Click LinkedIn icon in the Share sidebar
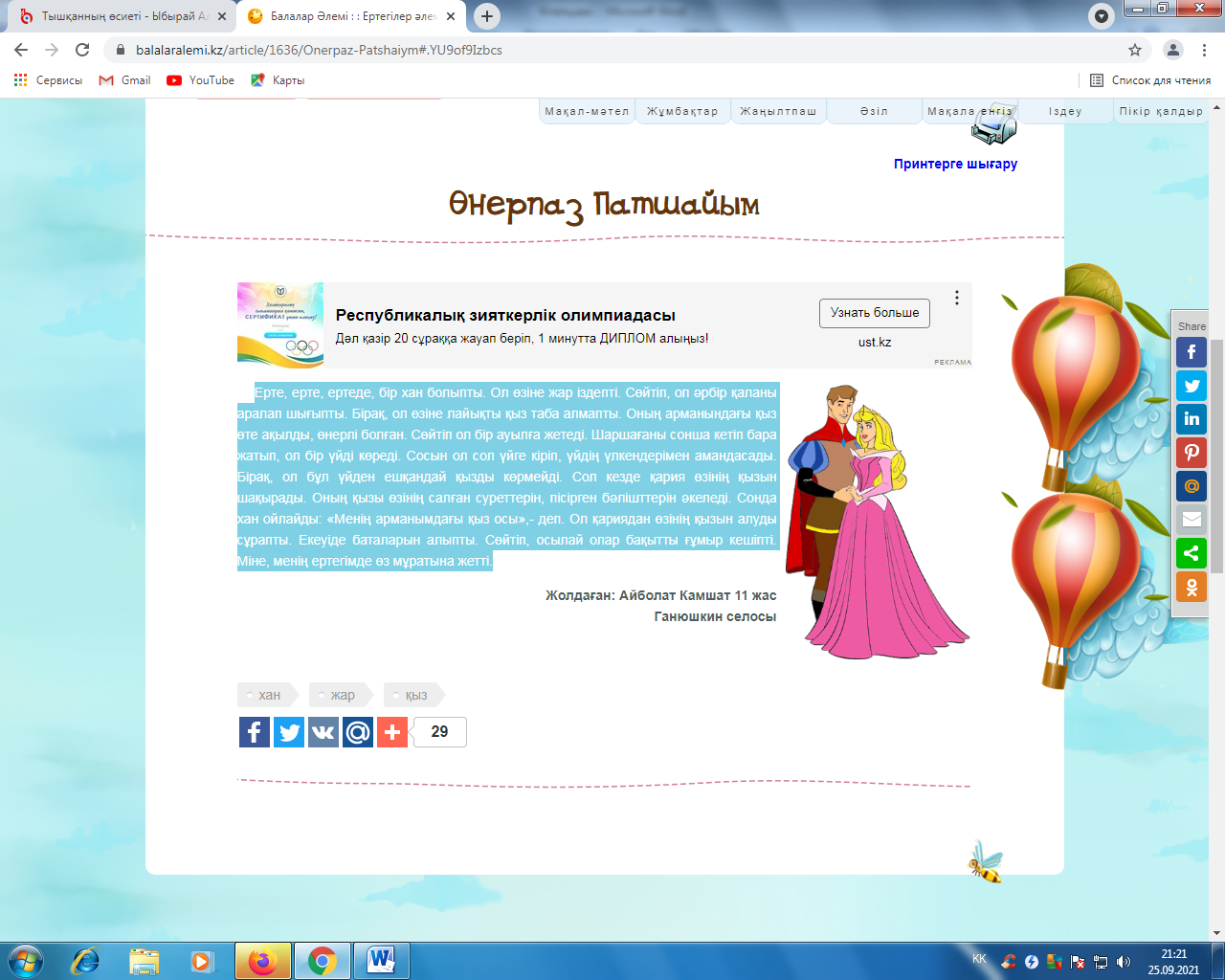The height and width of the screenshot is (980, 1225). pos(1192,419)
